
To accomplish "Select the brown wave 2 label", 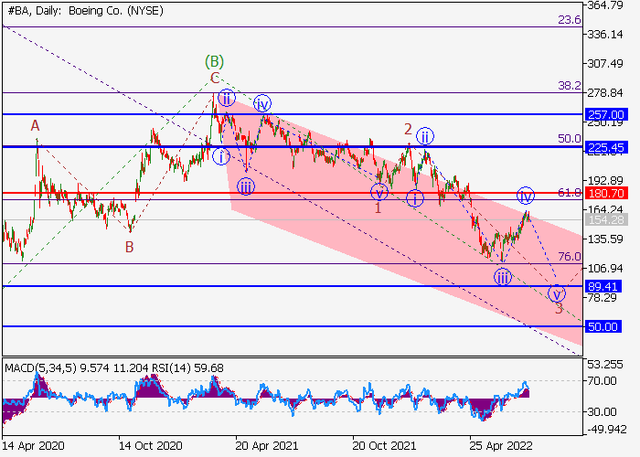I will click(x=408, y=129).
